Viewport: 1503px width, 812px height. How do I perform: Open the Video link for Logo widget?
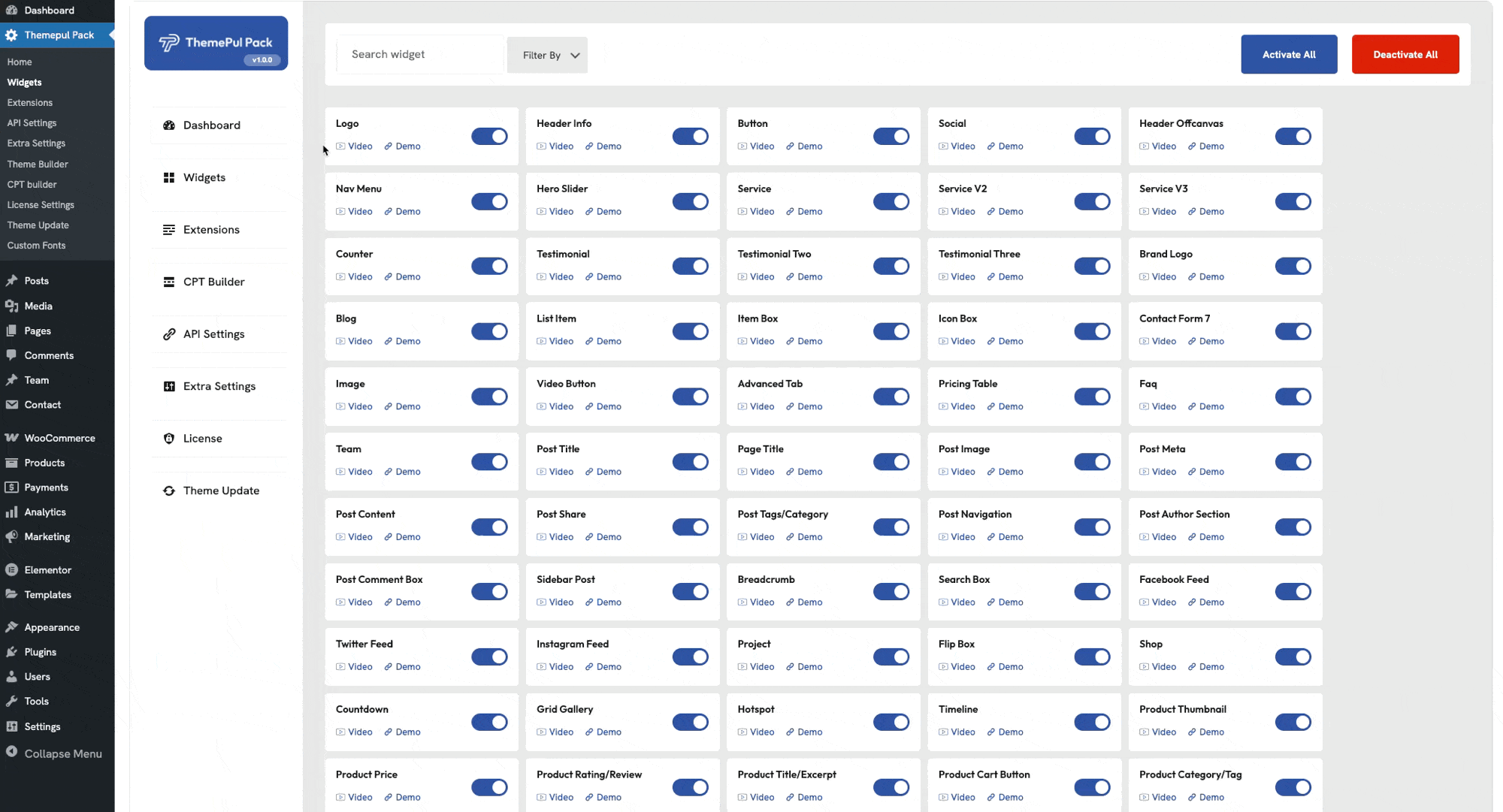click(x=354, y=146)
